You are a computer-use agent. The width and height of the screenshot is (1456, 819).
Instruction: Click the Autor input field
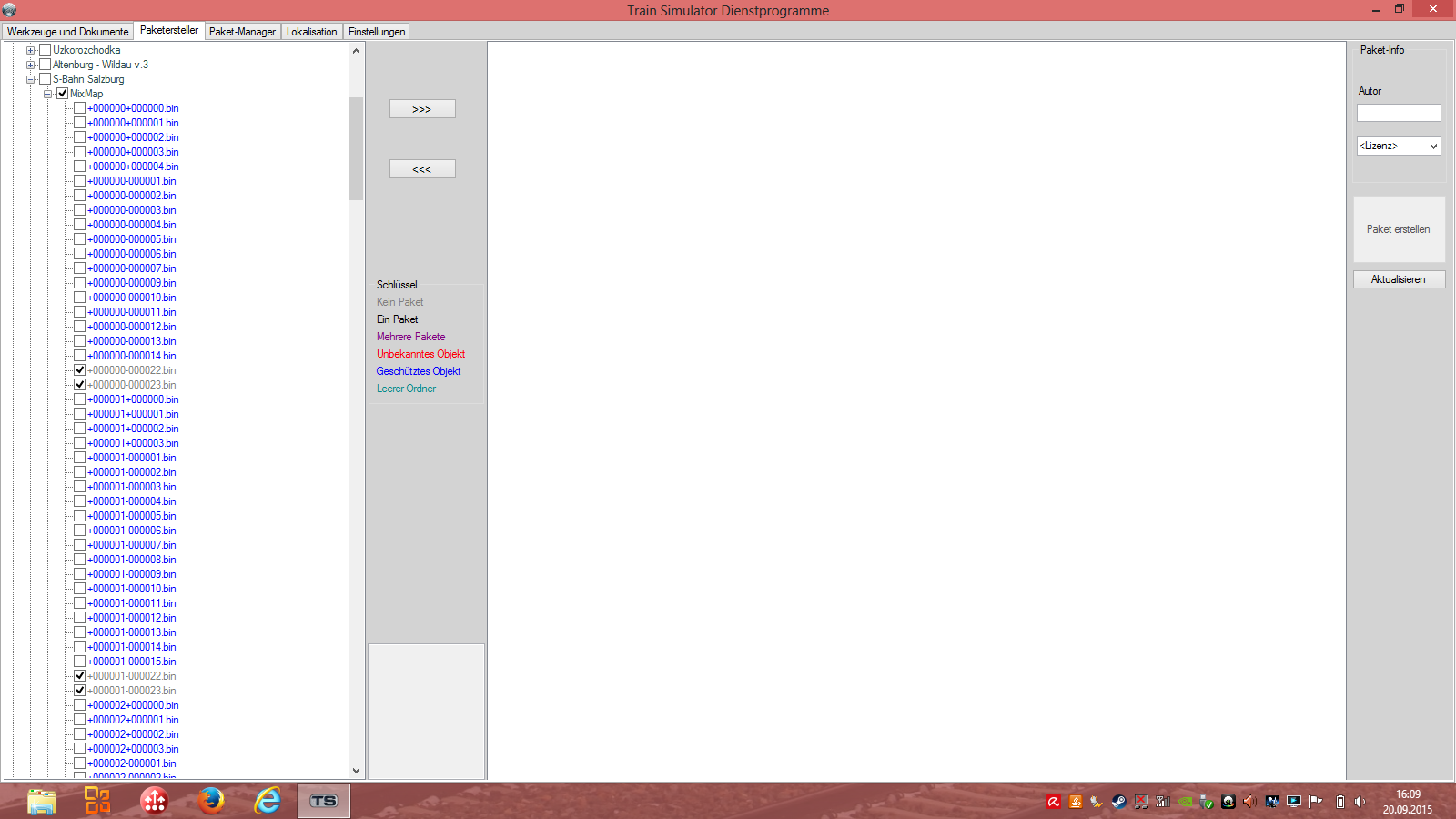tap(1399, 113)
